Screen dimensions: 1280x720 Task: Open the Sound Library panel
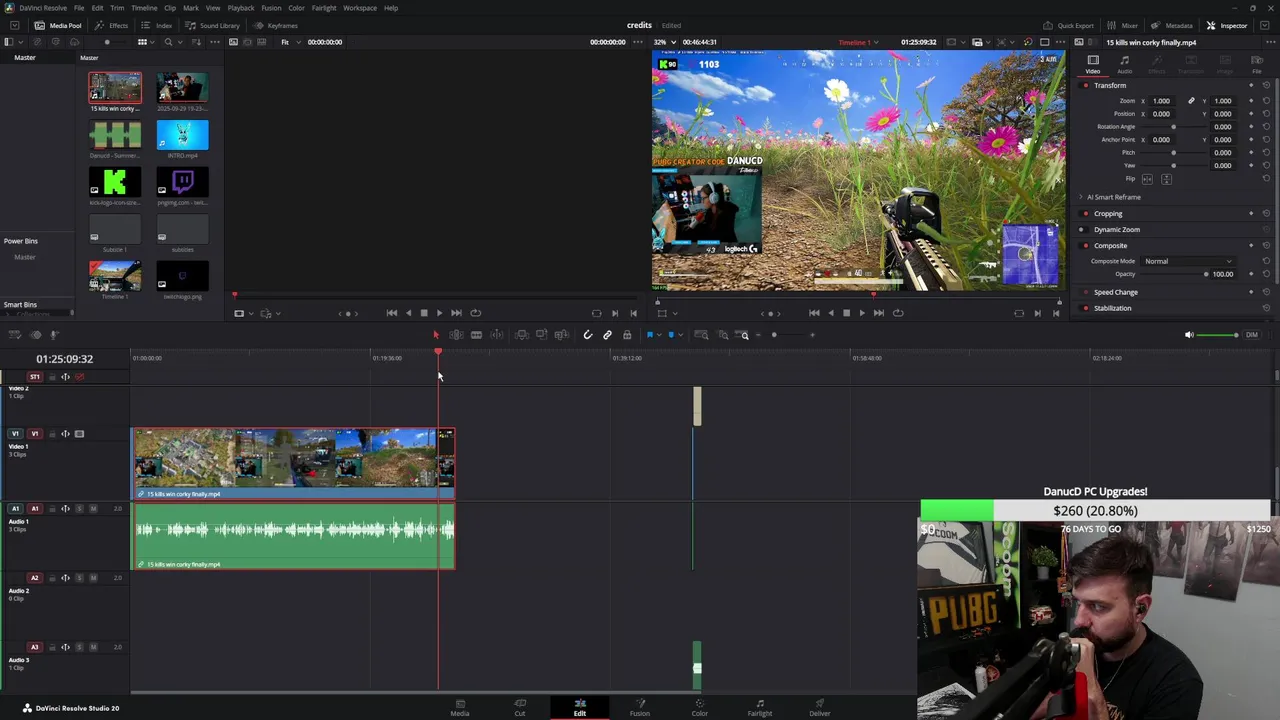[213, 25]
